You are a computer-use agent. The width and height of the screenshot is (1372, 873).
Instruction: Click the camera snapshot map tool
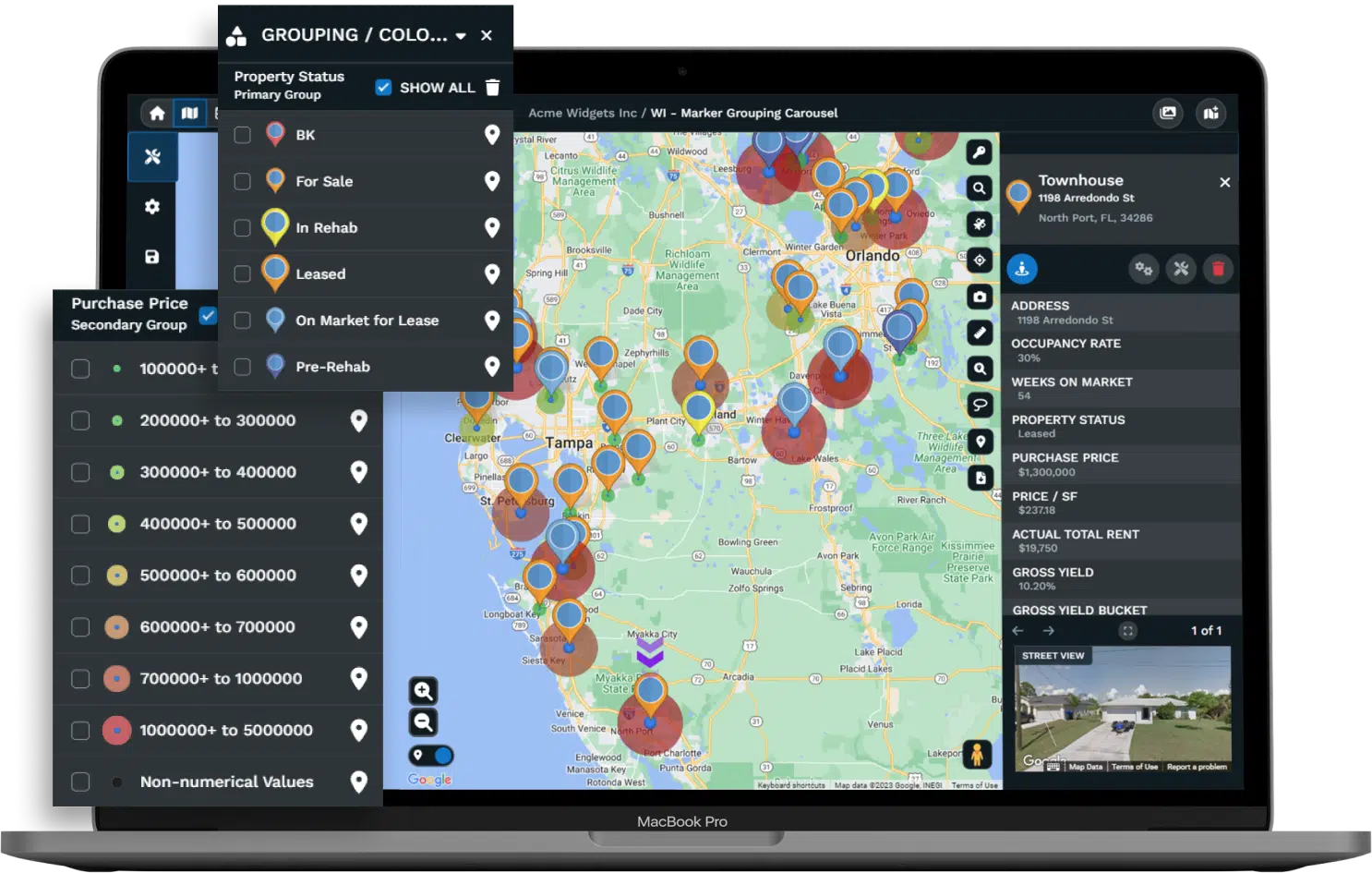[980, 297]
